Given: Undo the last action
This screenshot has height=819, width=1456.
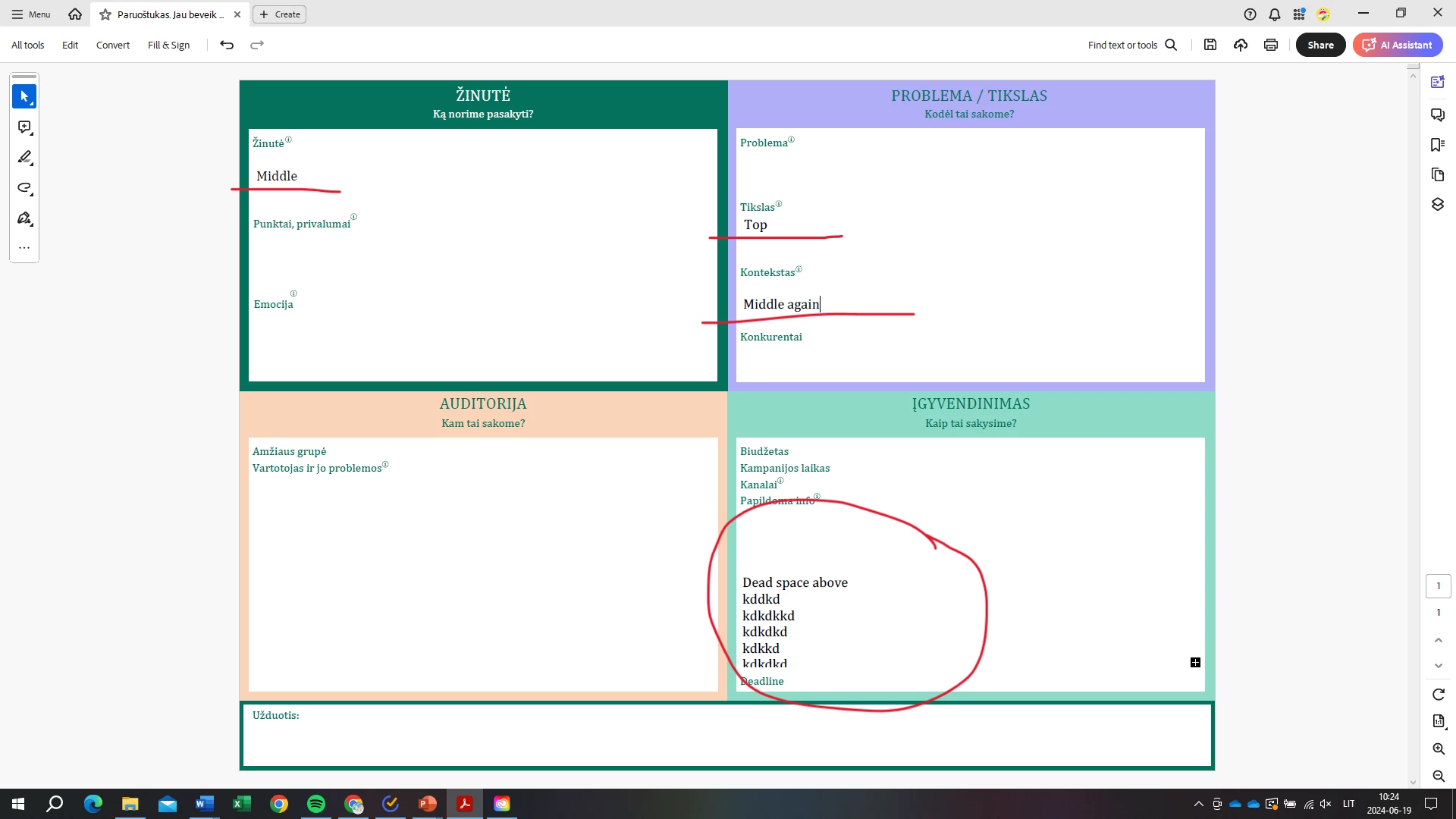Looking at the screenshot, I should point(226,45).
